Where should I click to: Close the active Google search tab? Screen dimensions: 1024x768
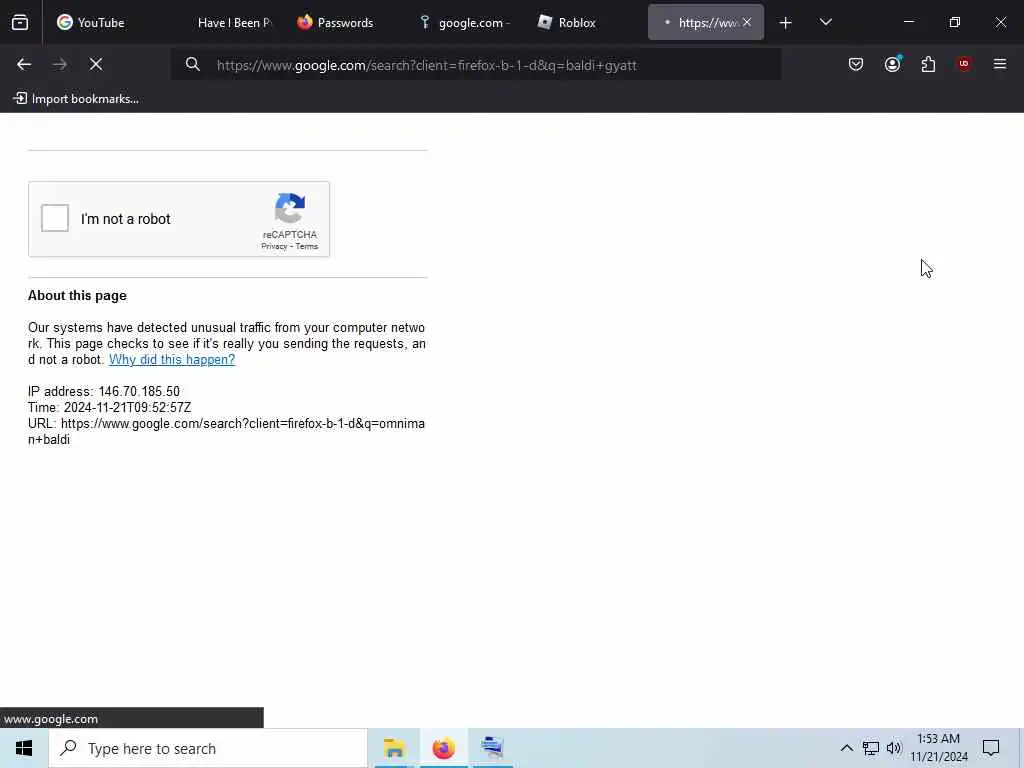[x=747, y=22]
